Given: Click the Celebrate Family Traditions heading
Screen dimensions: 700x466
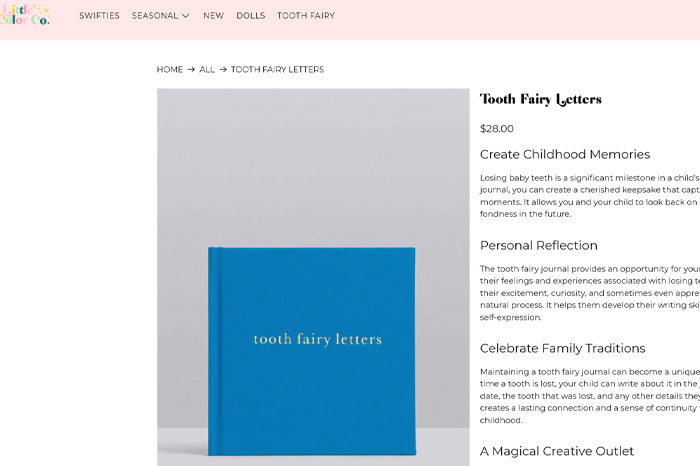Looking at the screenshot, I should [x=562, y=349].
